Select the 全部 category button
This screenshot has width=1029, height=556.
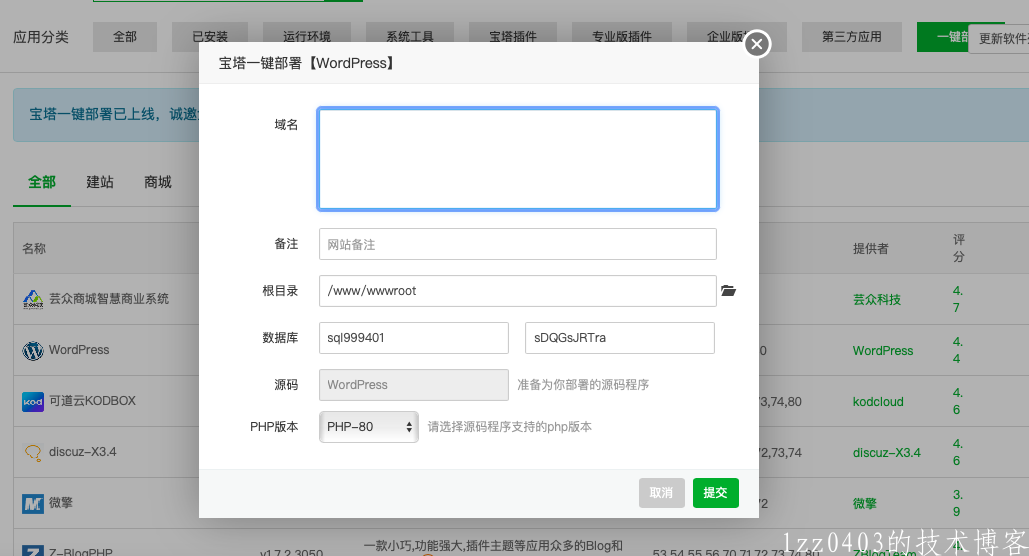tap(125, 37)
